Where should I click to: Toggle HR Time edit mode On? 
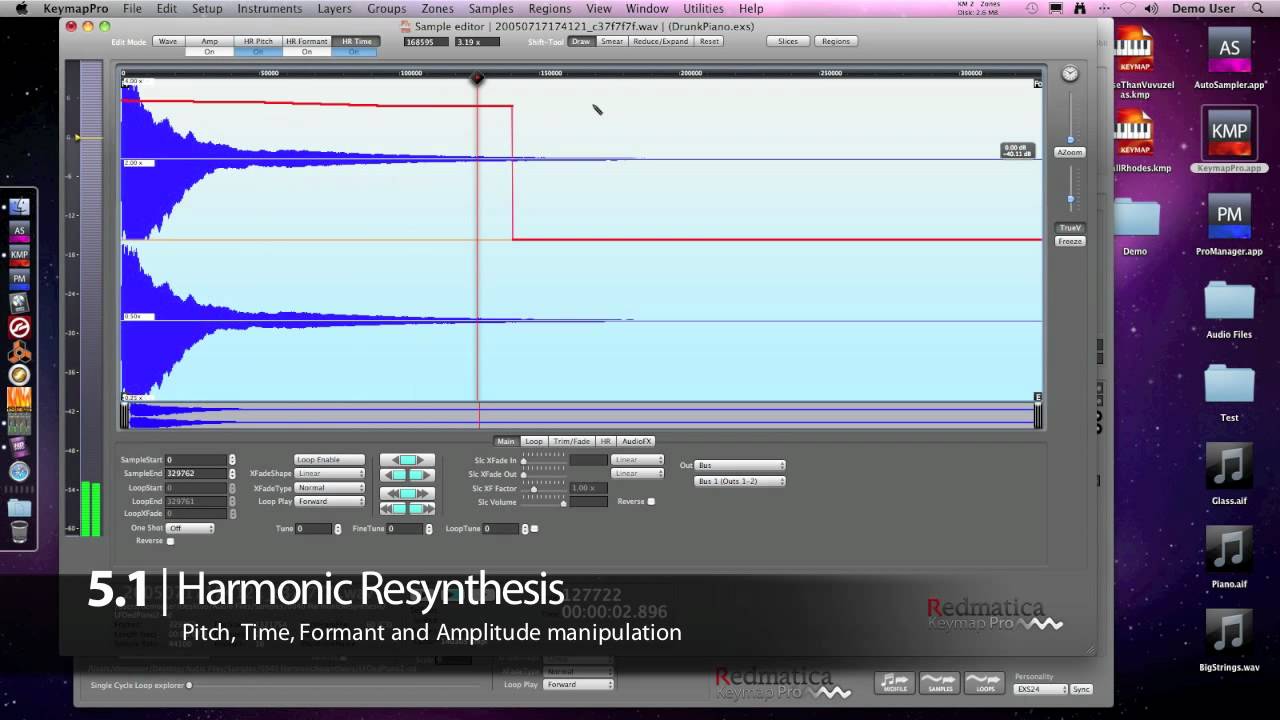pyautogui.click(x=354, y=52)
